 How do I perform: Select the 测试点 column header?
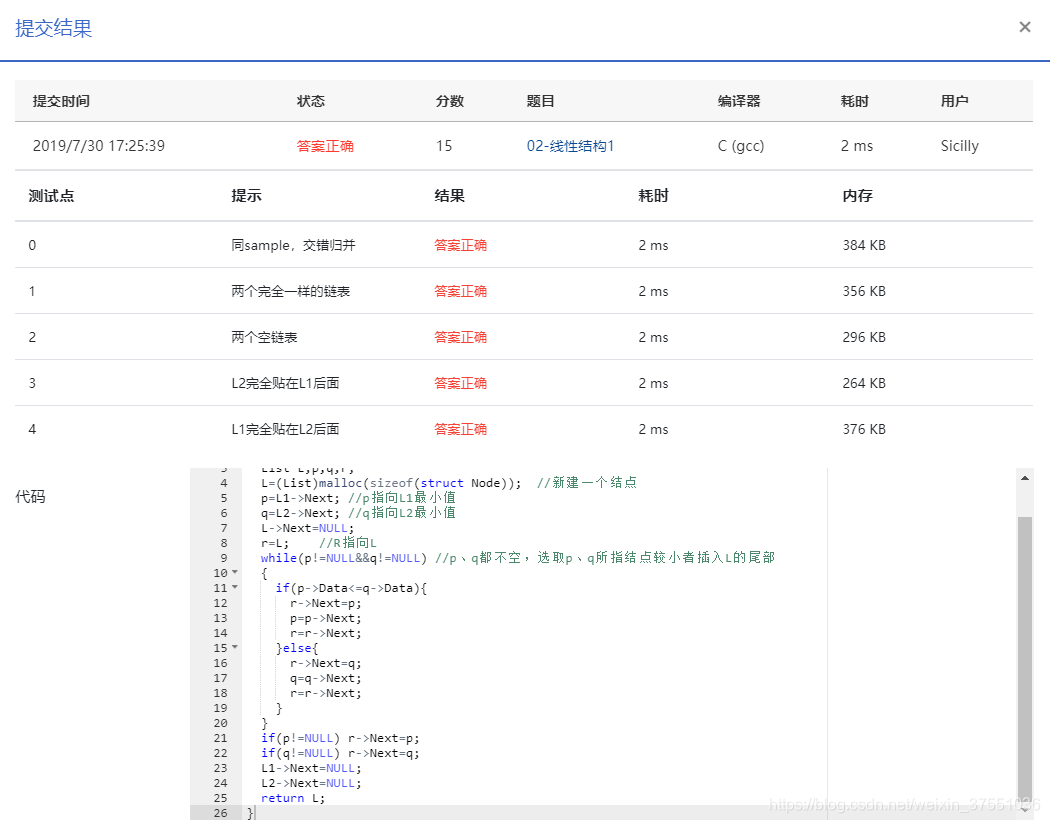52,196
